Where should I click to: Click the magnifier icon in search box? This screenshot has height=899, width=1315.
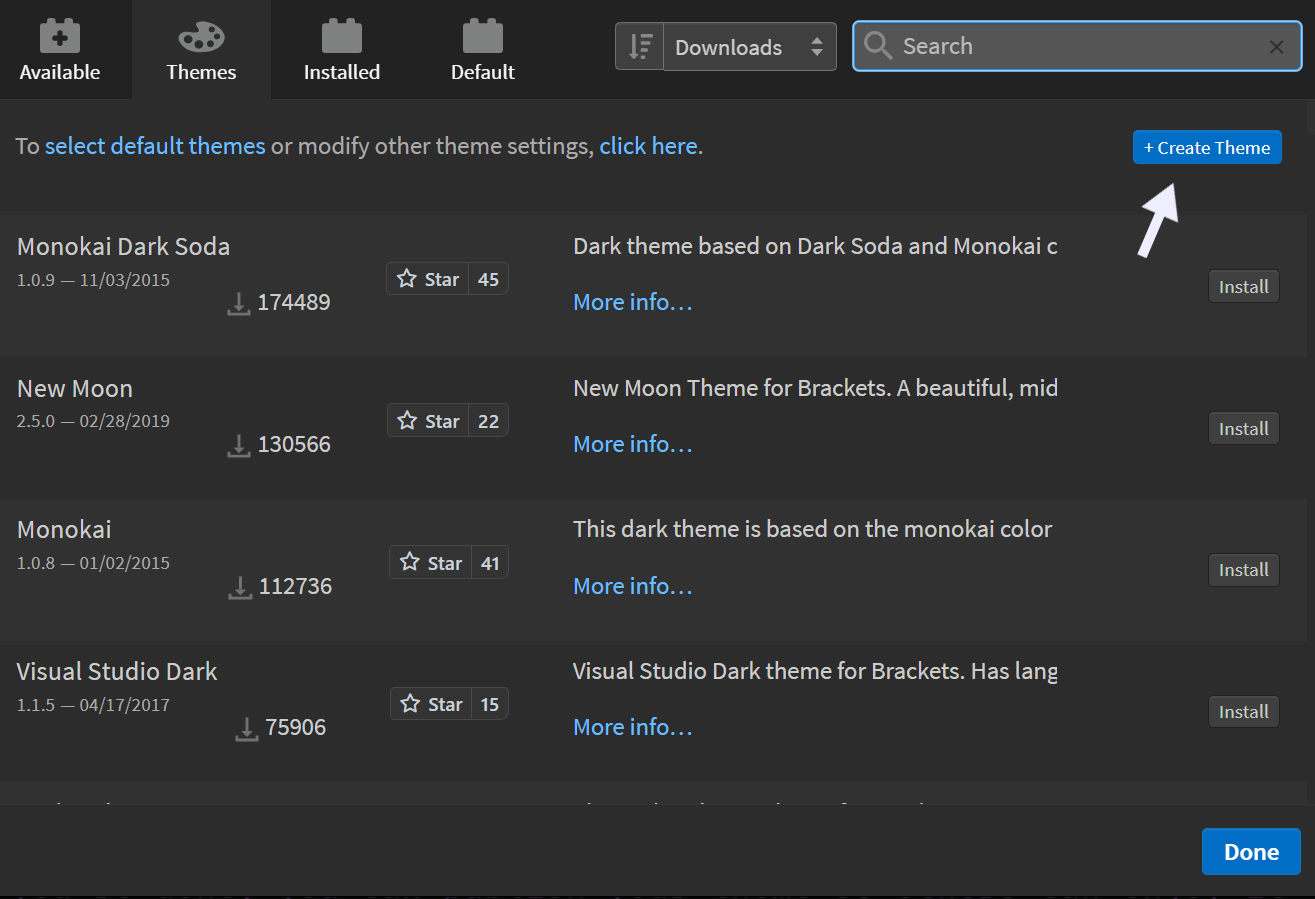878,46
